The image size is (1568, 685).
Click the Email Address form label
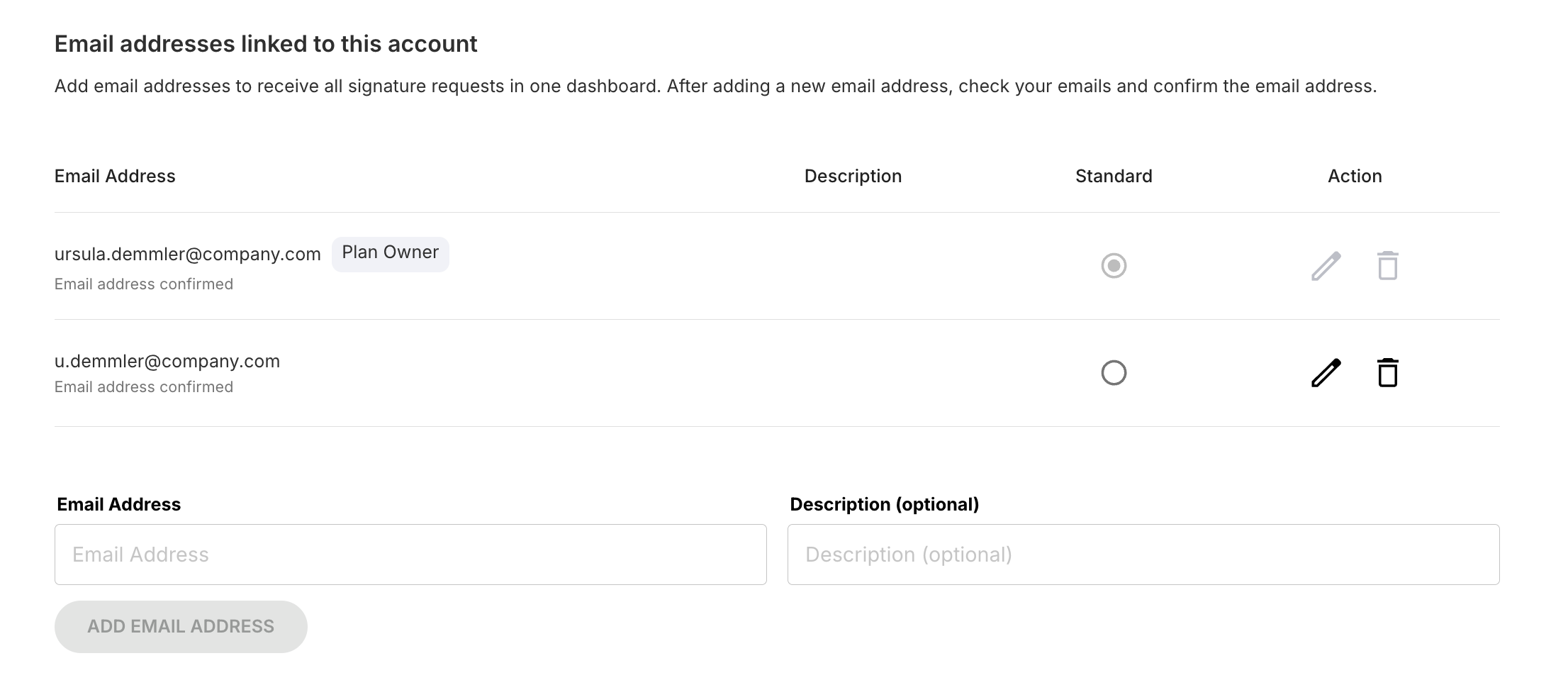click(x=119, y=504)
